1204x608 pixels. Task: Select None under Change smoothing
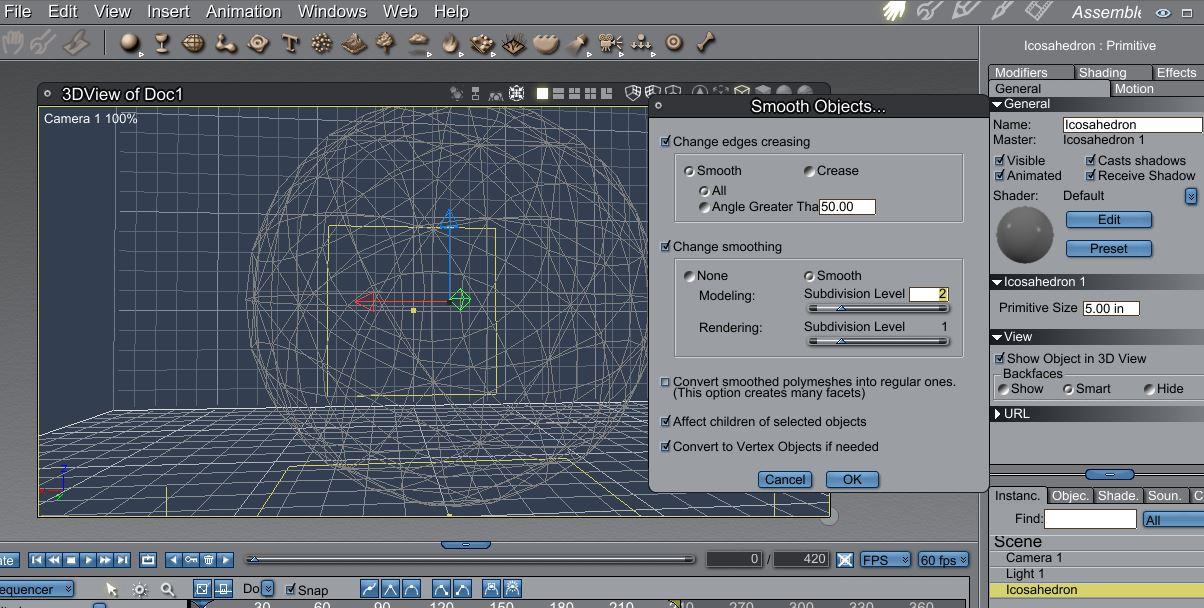tap(689, 276)
